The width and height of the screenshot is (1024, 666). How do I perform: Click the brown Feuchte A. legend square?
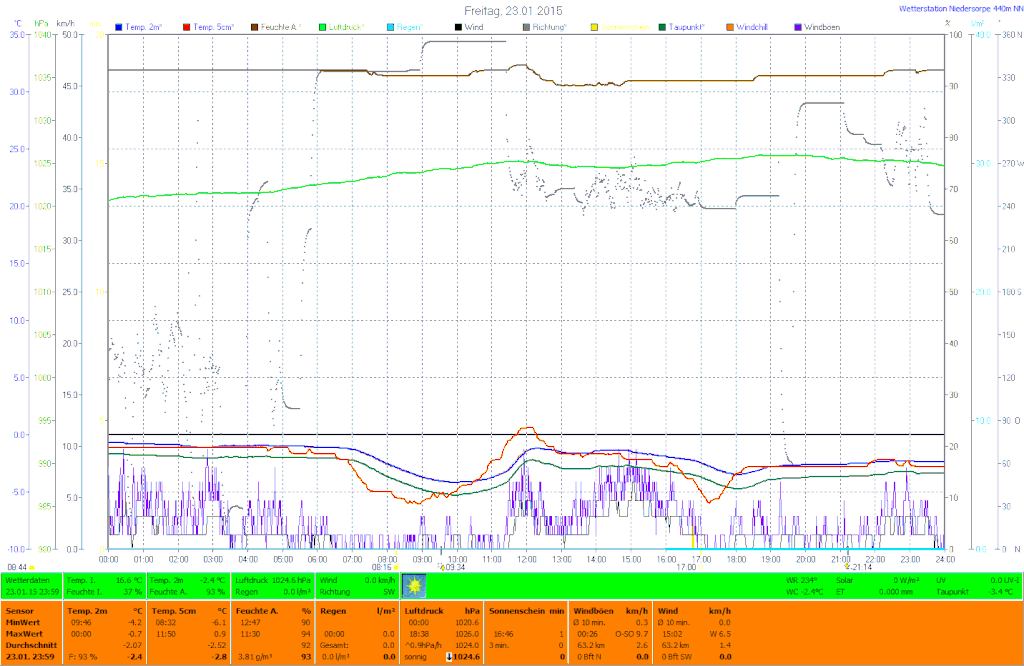pyautogui.click(x=254, y=26)
